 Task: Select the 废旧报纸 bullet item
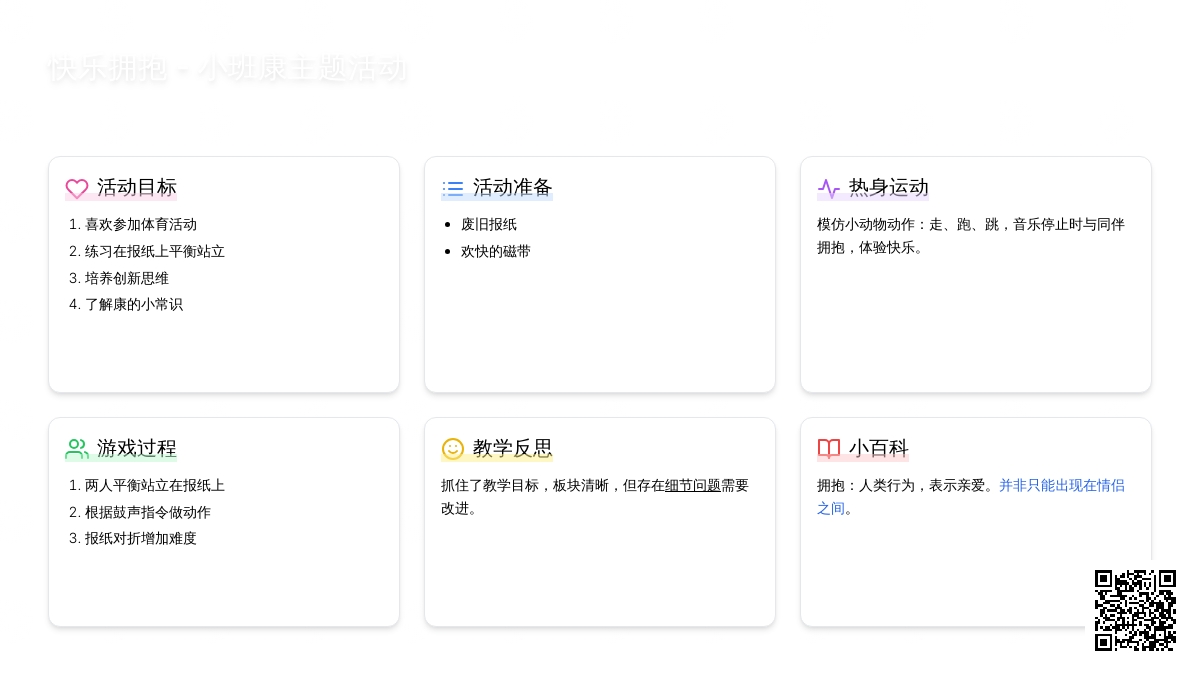(489, 224)
